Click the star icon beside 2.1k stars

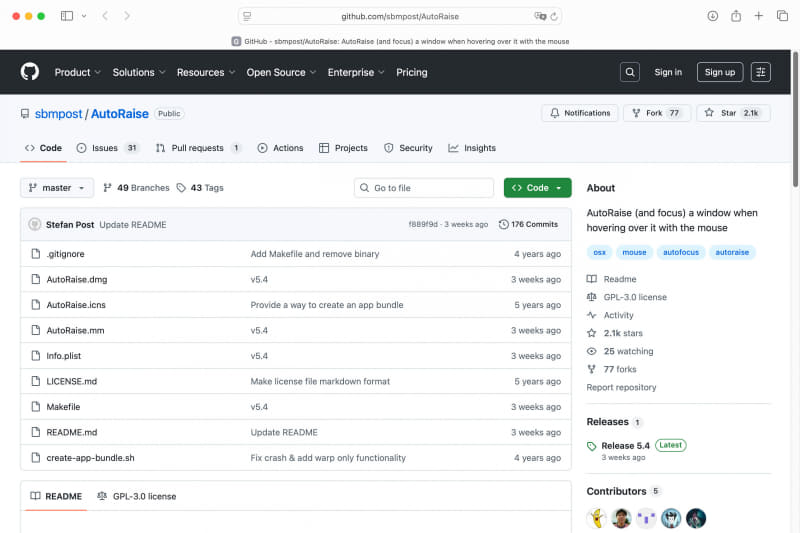click(x=591, y=333)
